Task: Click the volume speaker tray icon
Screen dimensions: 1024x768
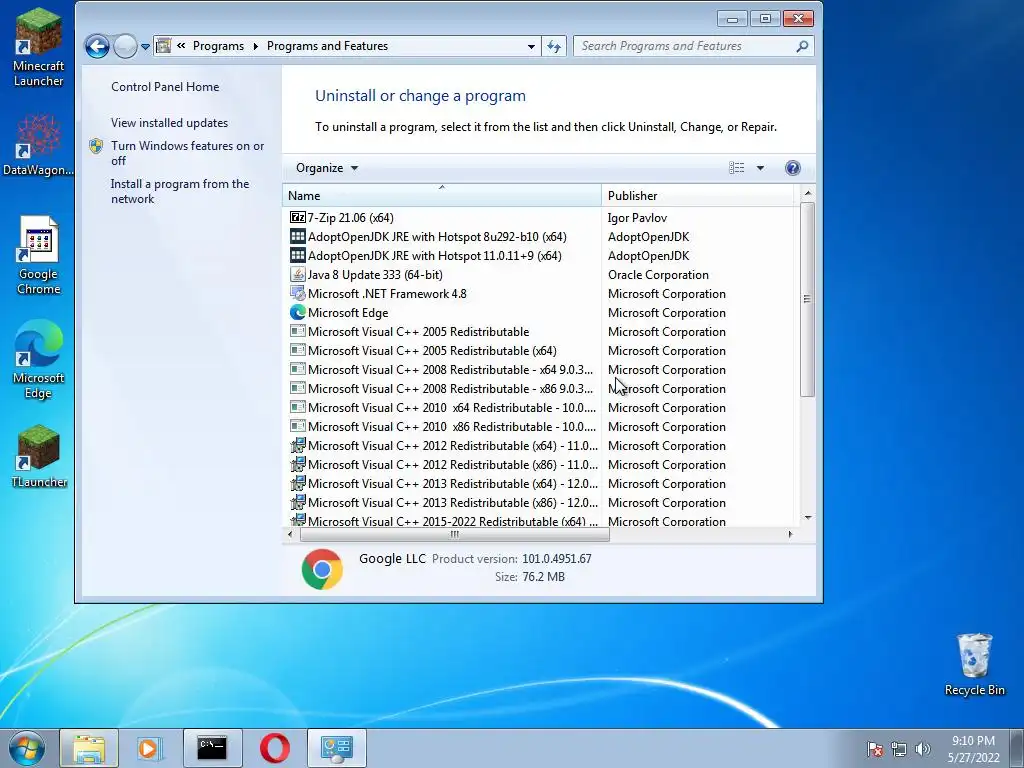Action: pos(923,748)
